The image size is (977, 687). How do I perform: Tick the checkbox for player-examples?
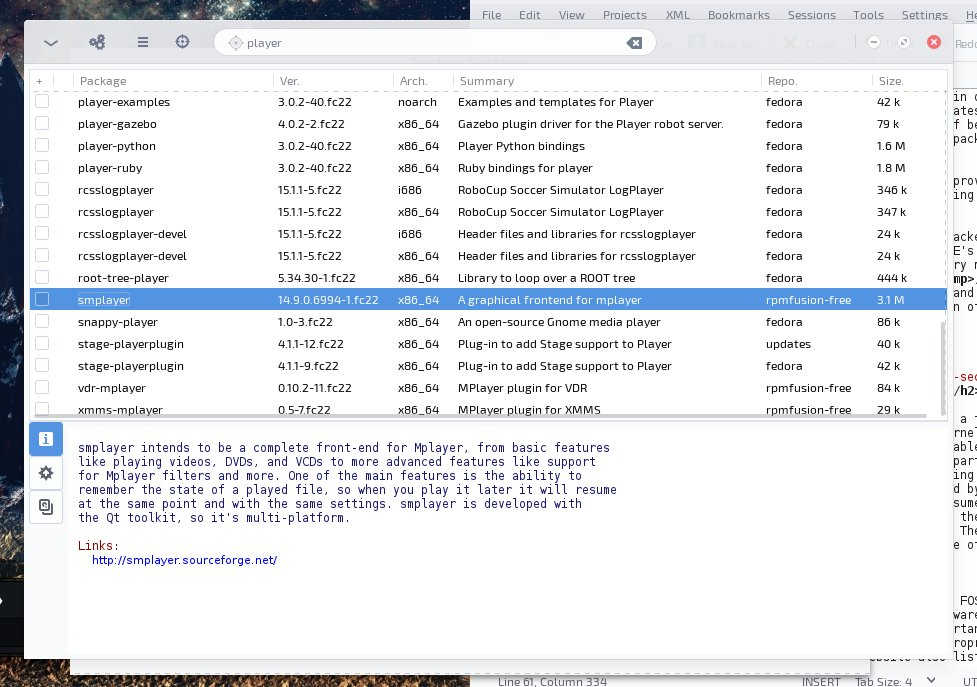[x=42, y=101]
